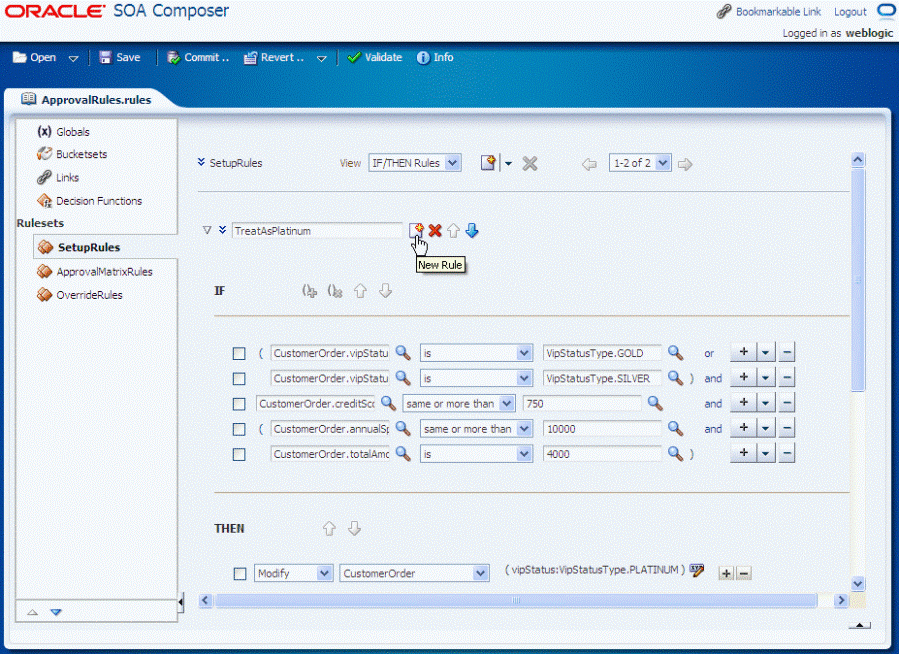Move TreatAsPlatinum rule down with blue arrow

coord(472,230)
